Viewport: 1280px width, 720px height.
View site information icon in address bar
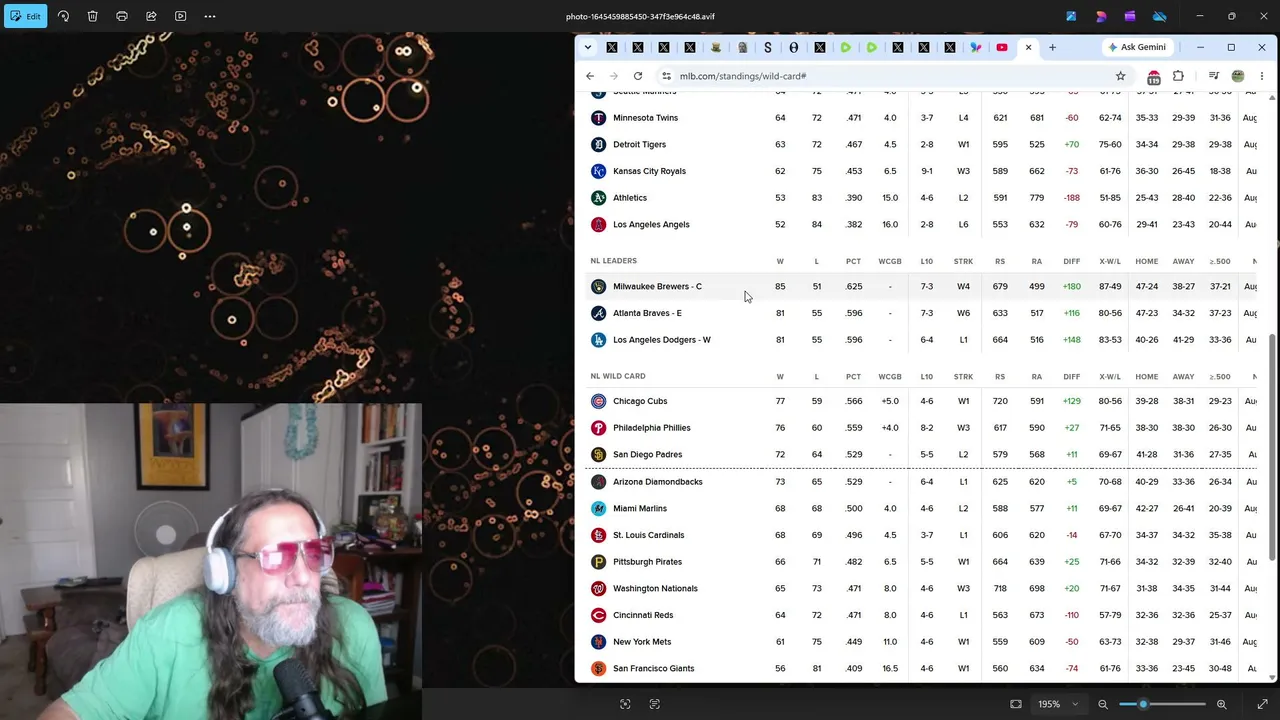click(x=666, y=76)
